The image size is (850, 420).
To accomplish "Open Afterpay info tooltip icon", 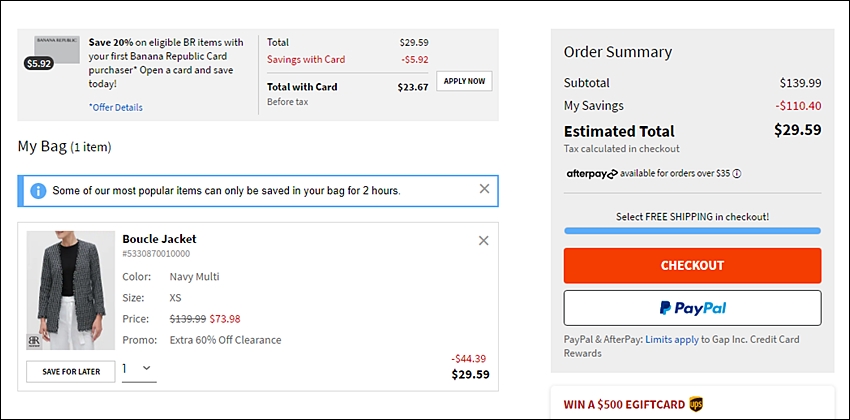I will (x=737, y=174).
